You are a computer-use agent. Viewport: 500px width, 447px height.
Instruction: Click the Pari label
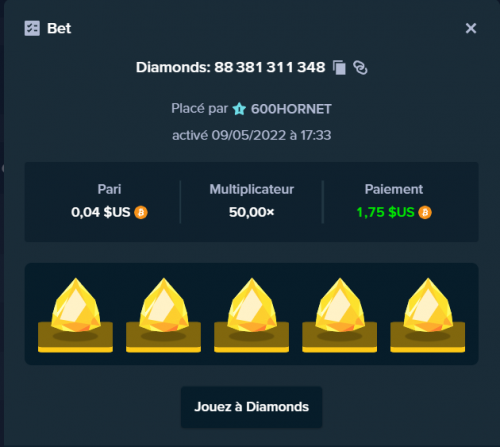[109, 189]
